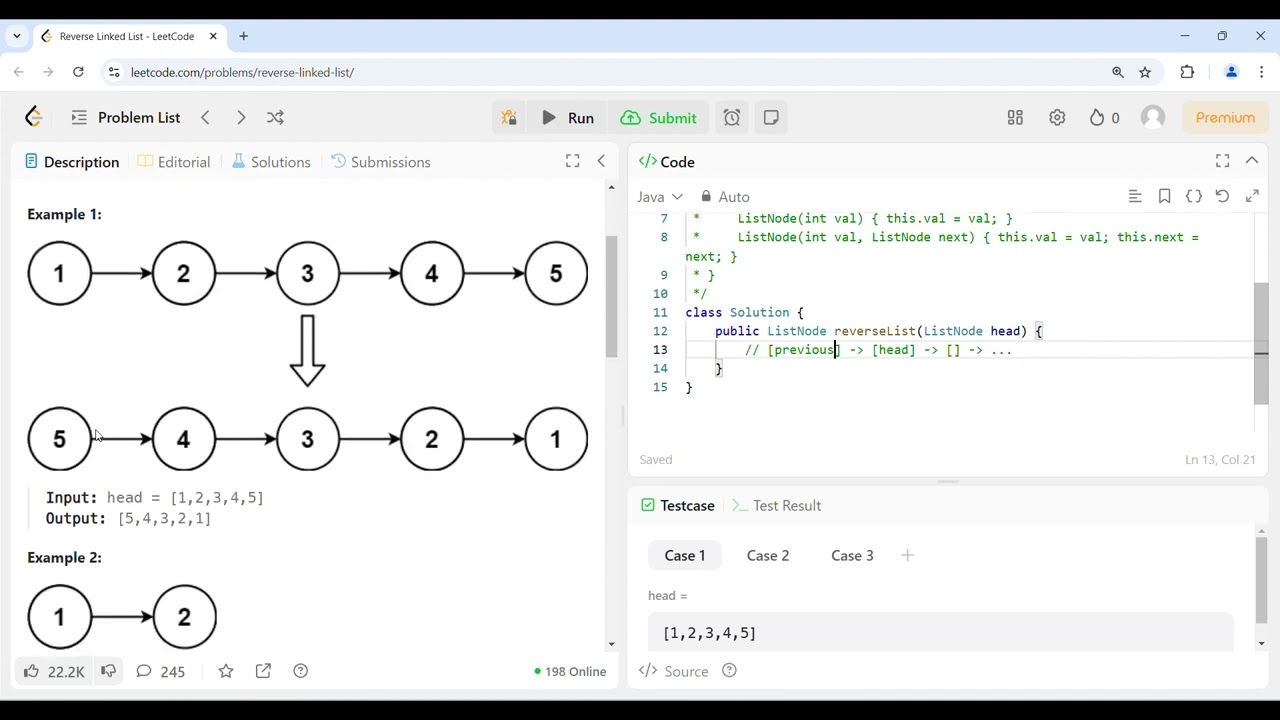The image size is (1280, 720).
Task: Toggle Source view in testcase panel
Action: [x=674, y=671]
